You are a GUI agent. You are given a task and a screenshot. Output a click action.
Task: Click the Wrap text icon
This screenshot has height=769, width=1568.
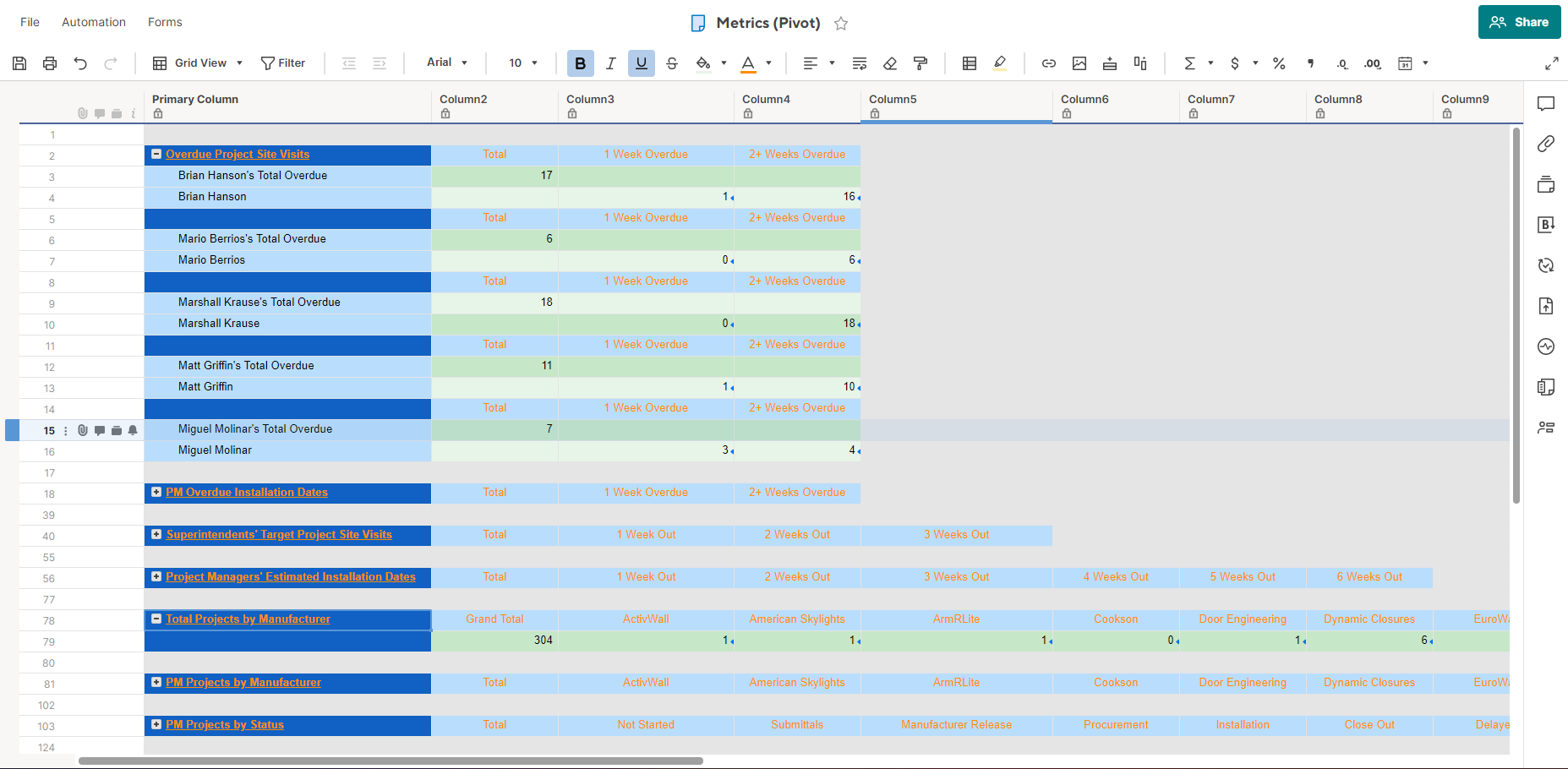coord(860,63)
